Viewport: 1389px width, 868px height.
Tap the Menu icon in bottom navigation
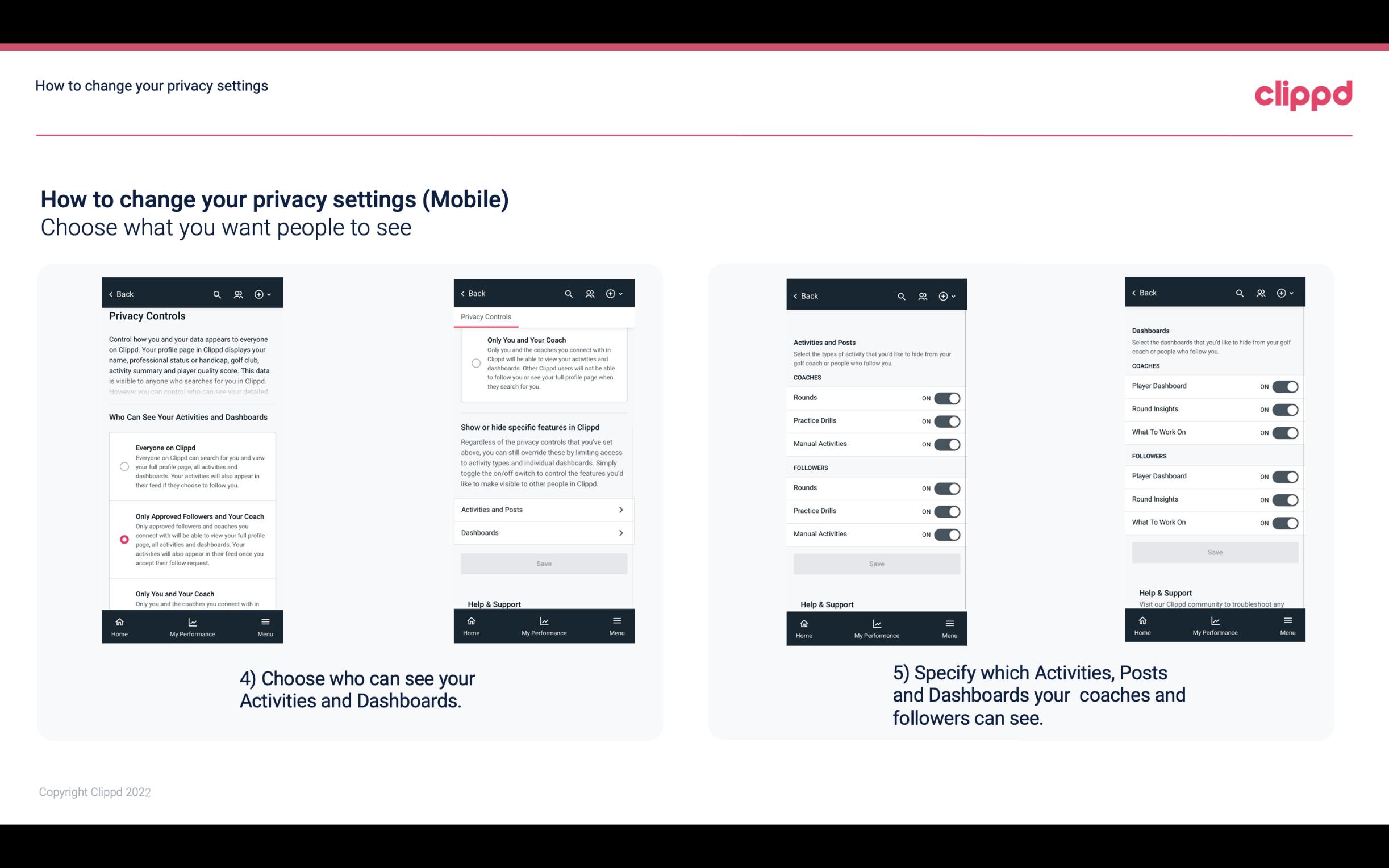(x=264, y=625)
